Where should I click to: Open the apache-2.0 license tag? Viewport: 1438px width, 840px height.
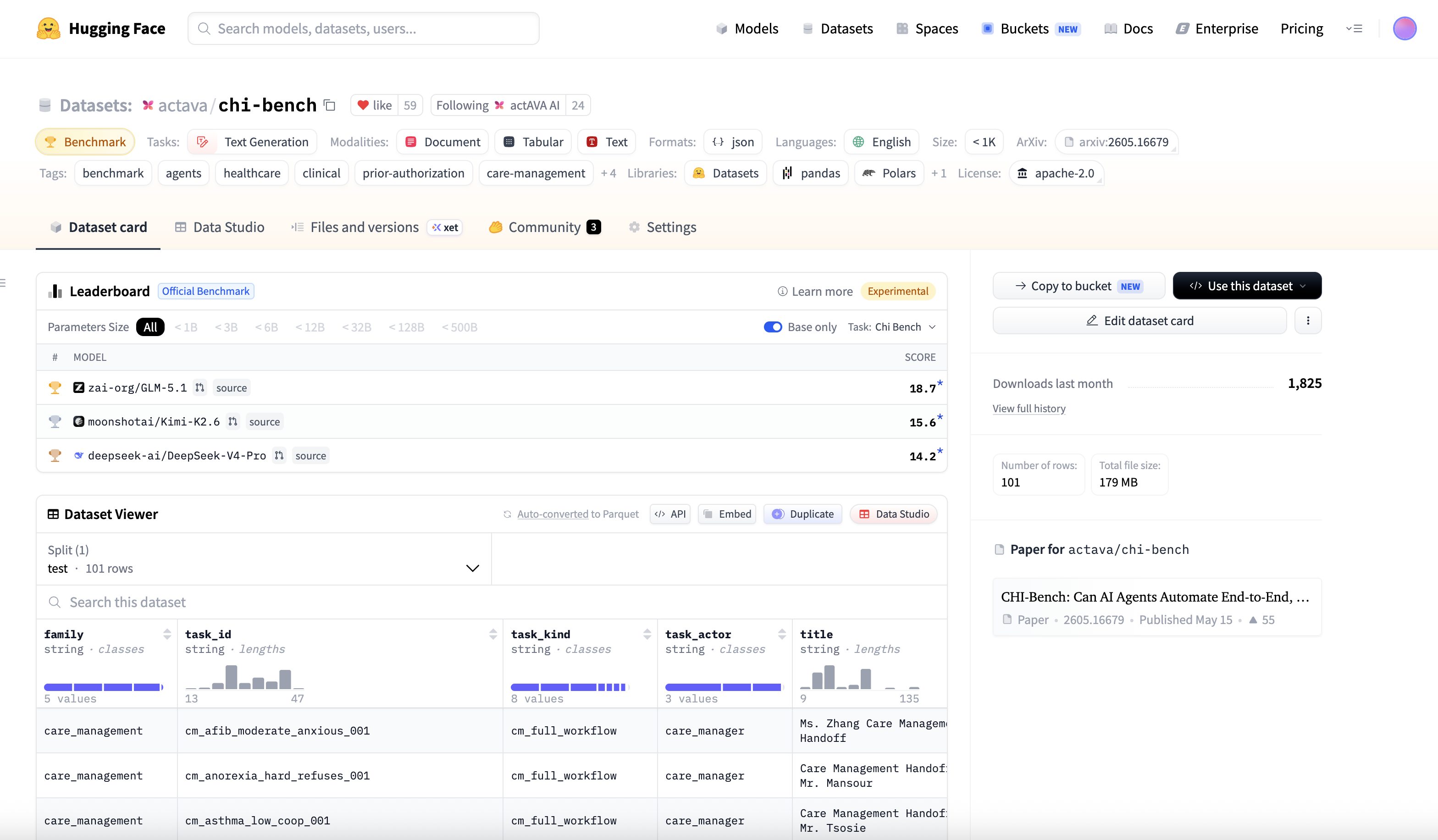tap(1056, 173)
